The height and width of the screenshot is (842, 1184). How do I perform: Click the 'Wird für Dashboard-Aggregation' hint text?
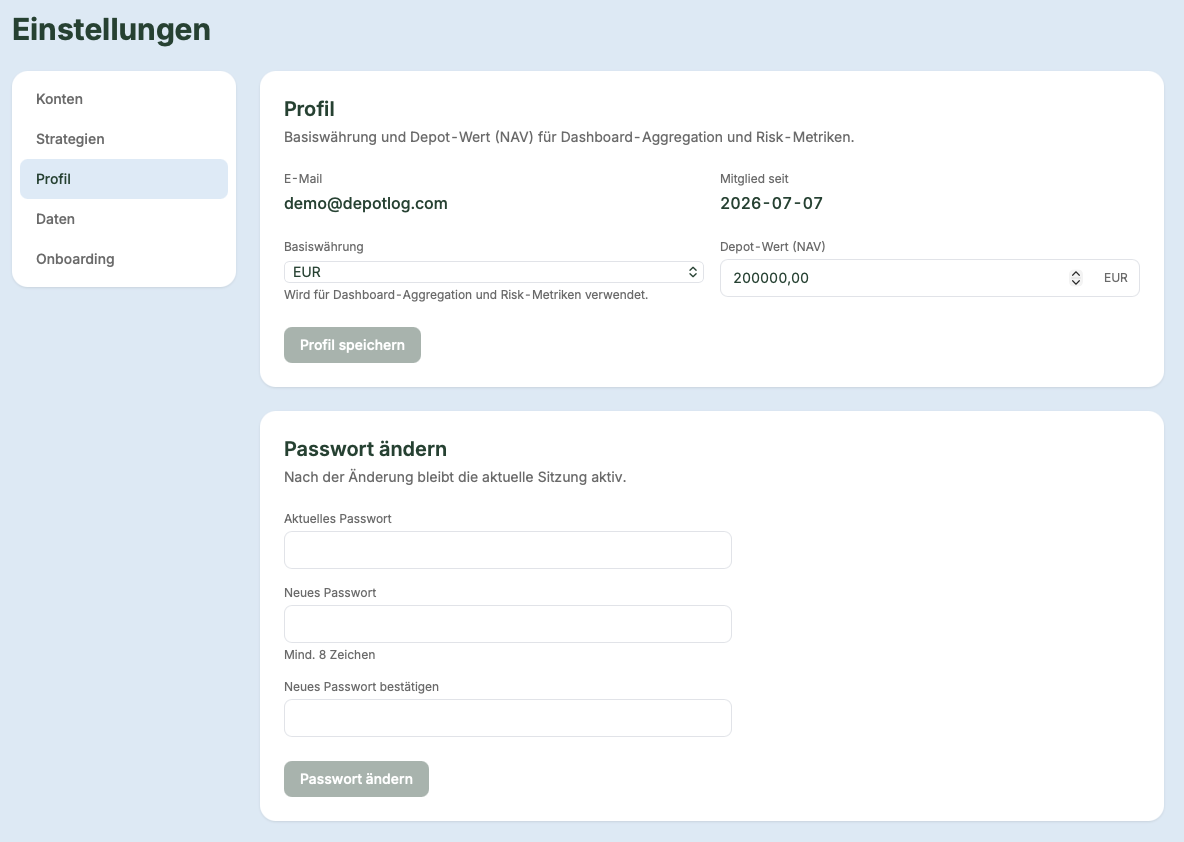(x=466, y=295)
